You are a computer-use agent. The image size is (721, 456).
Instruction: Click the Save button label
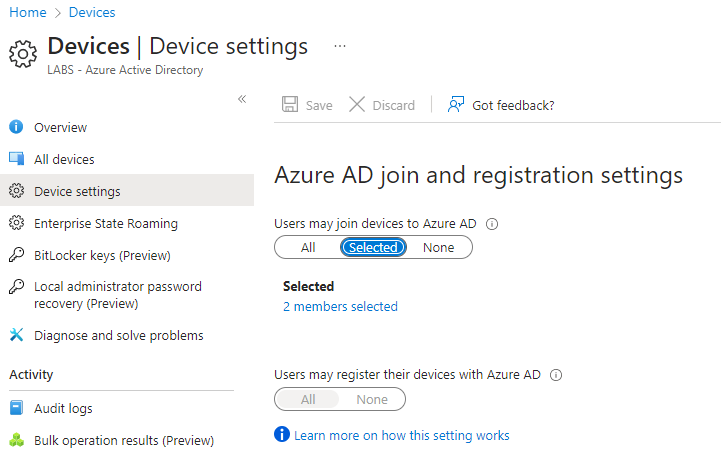(x=319, y=105)
